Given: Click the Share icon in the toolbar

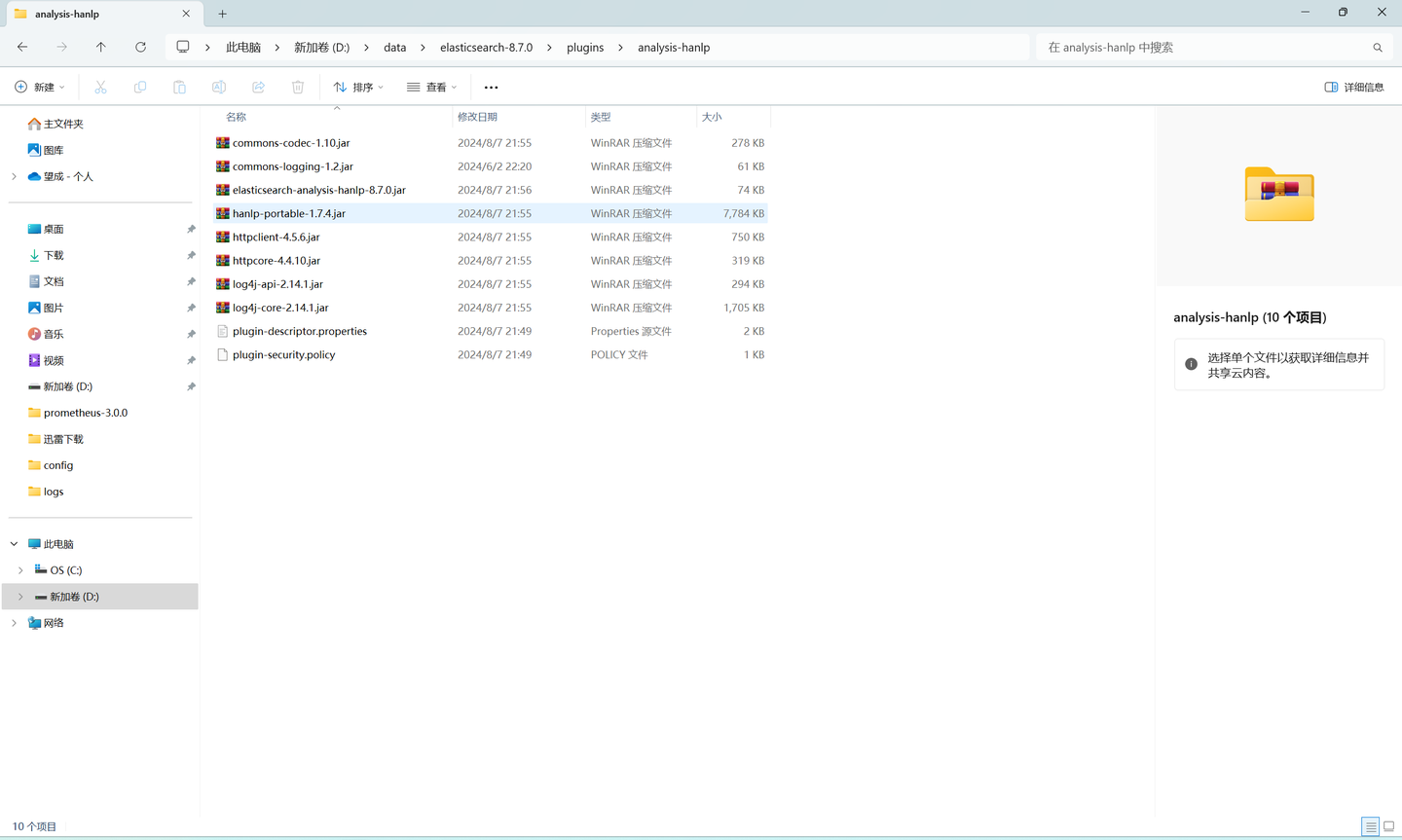Looking at the screenshot, I should [258, 87].
